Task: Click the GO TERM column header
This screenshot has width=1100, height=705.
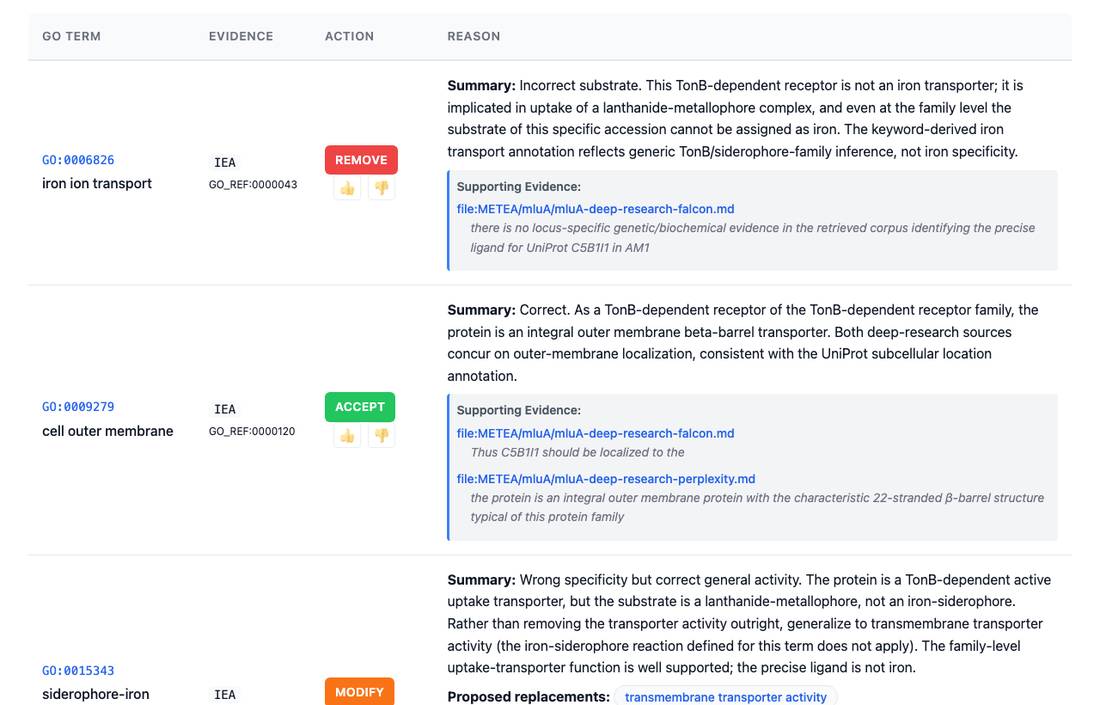Action: tap(72, 36)
